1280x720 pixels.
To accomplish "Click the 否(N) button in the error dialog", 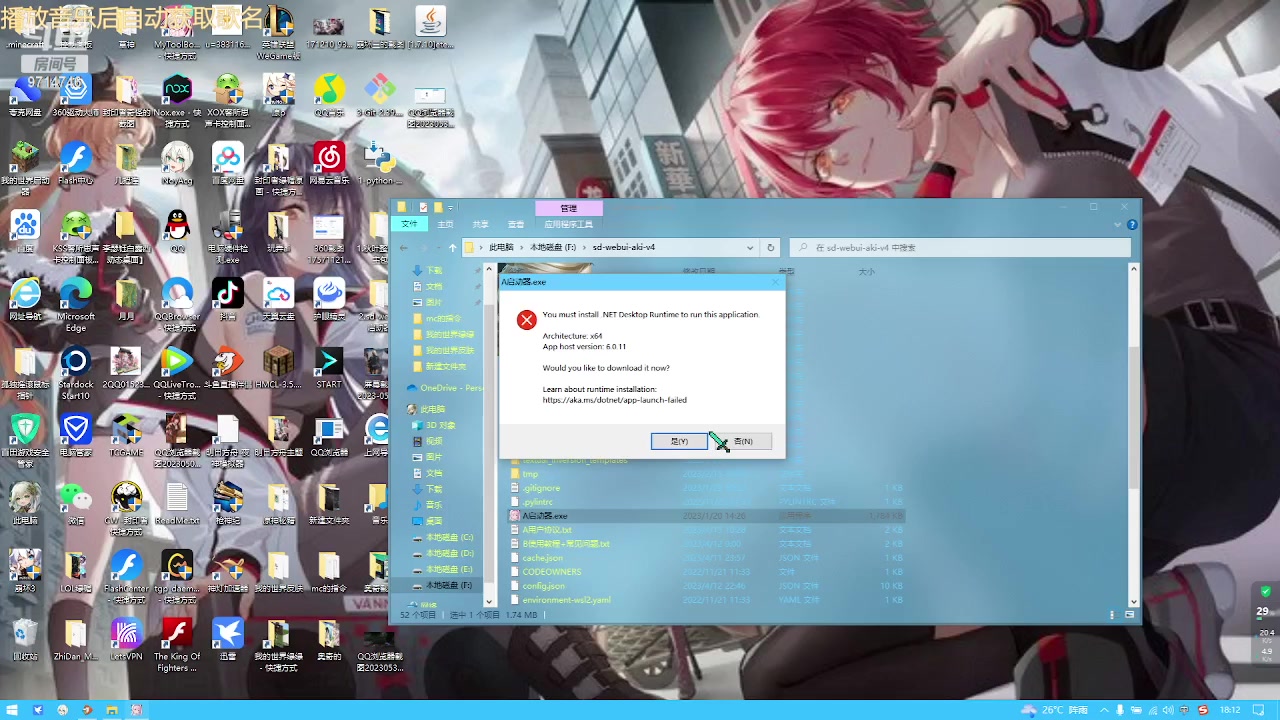I will [743, 441].
